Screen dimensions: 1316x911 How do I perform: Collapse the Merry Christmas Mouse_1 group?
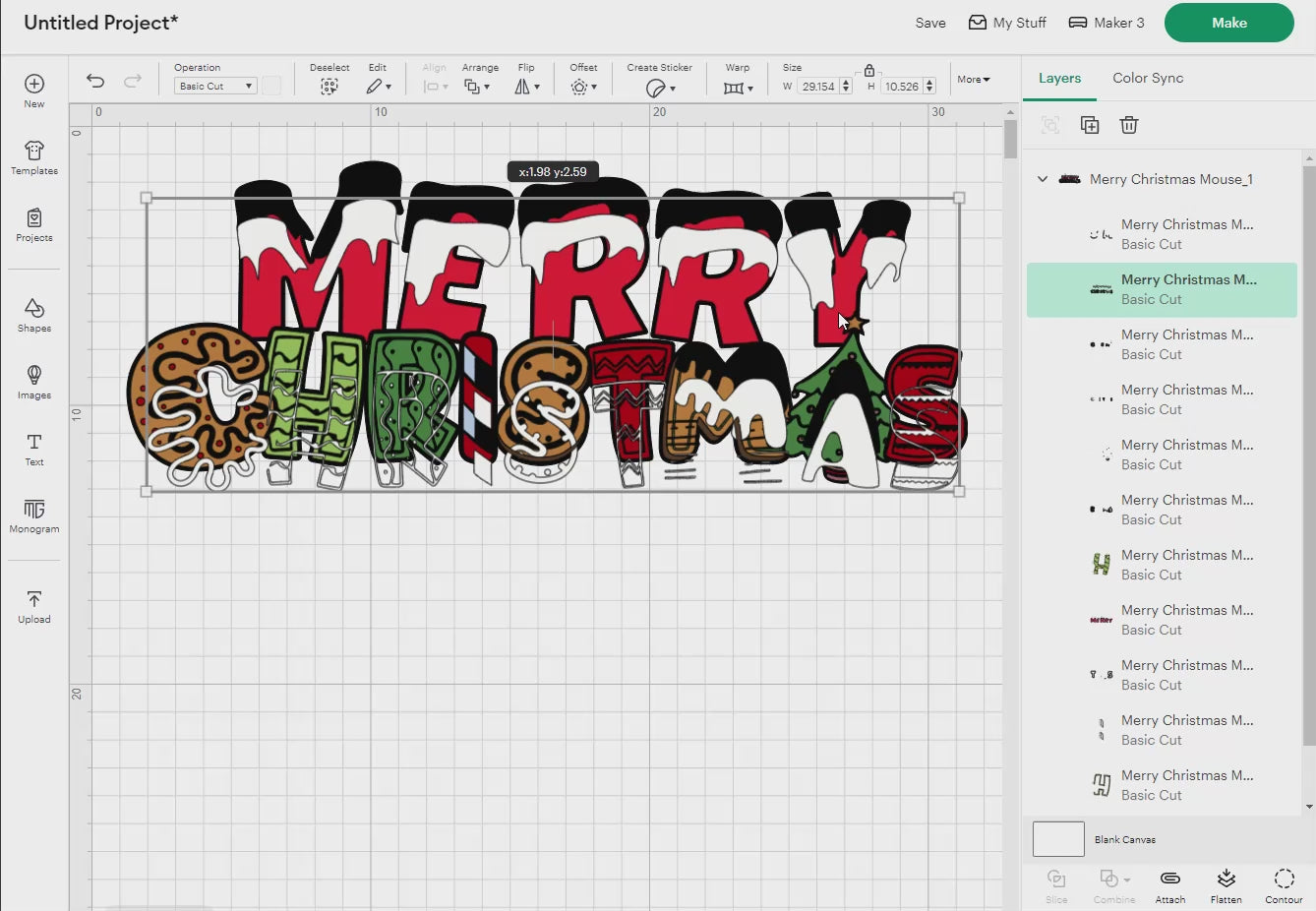click(x=1043, y=179)
